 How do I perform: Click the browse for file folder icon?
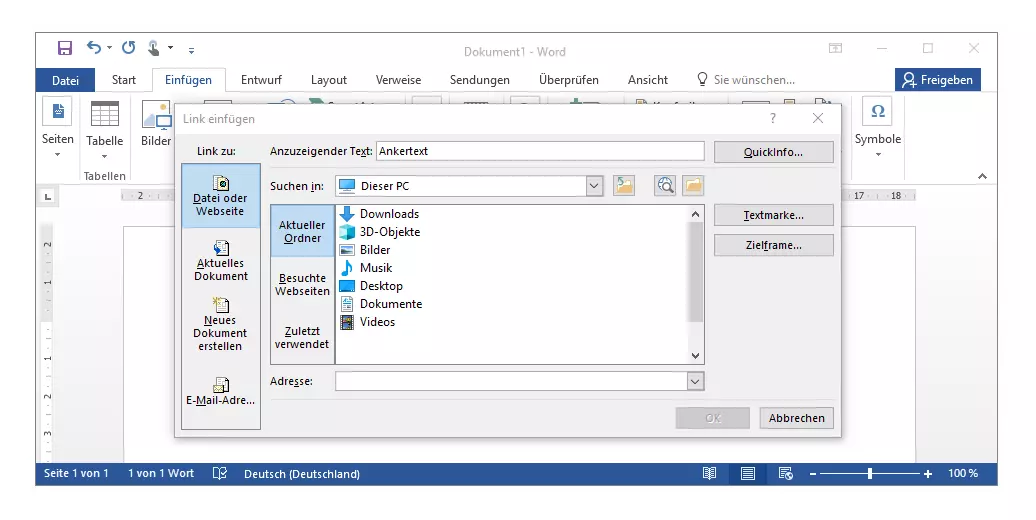[693, 185]
